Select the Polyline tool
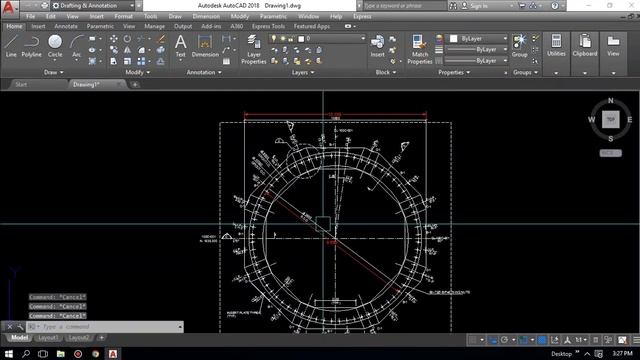The width and height of the screenshot is (640, 360). coord(31,46)
